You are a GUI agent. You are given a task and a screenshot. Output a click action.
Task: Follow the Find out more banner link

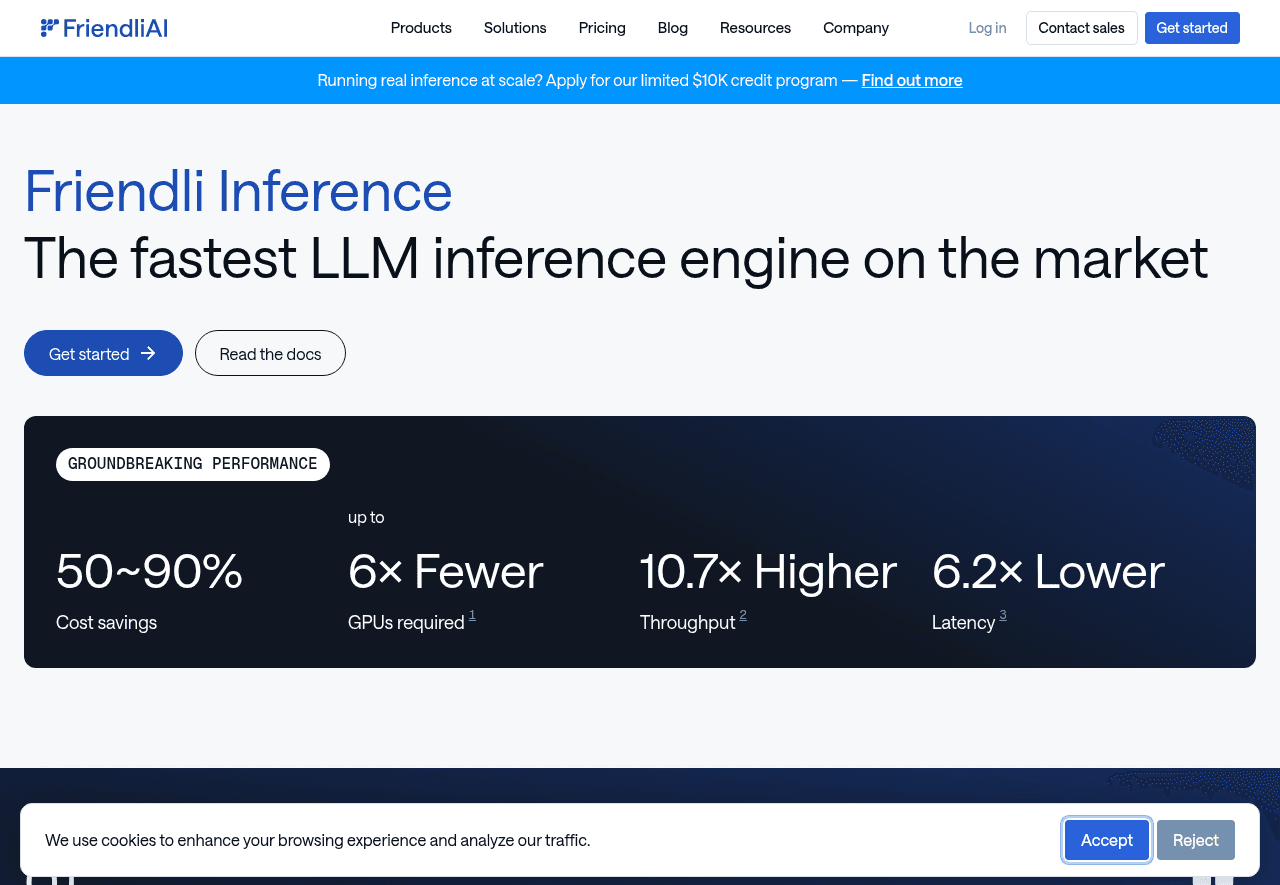click(912, 80)
